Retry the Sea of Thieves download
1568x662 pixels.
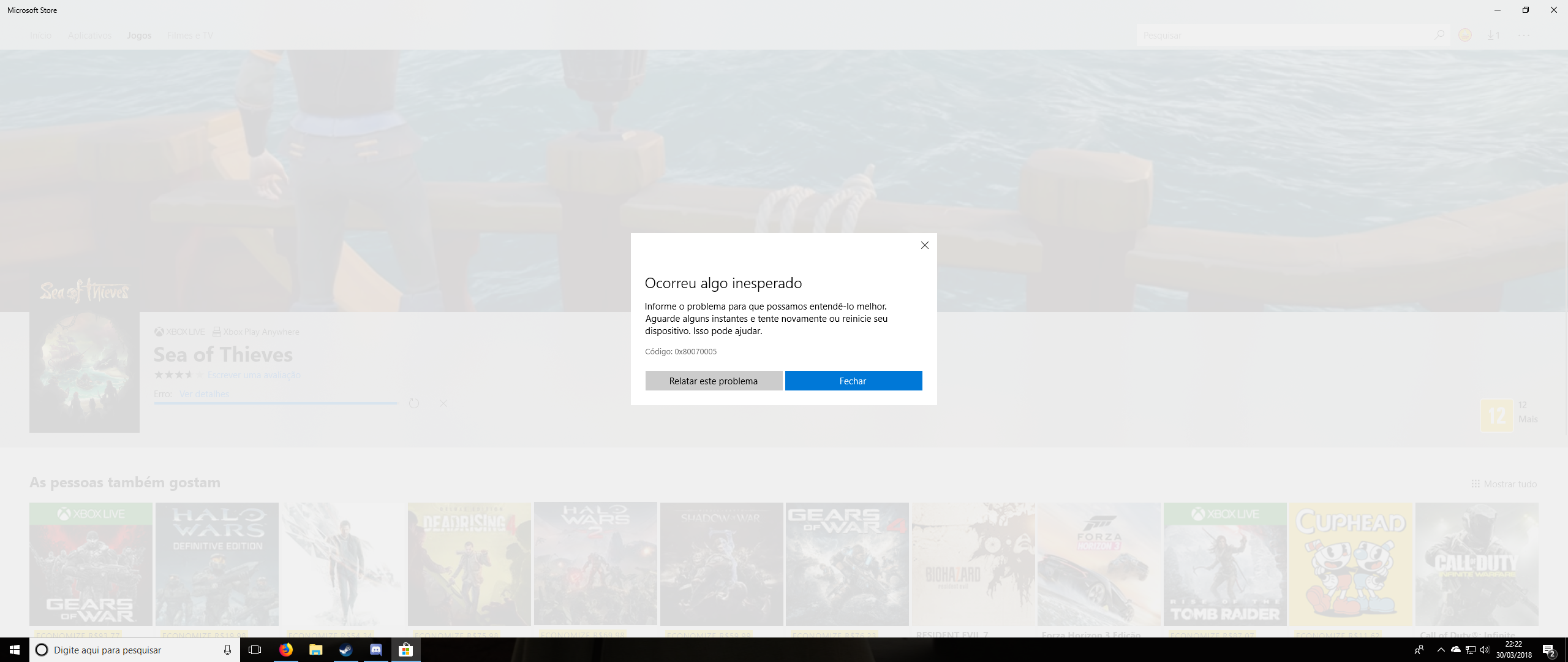coord(414,403)
